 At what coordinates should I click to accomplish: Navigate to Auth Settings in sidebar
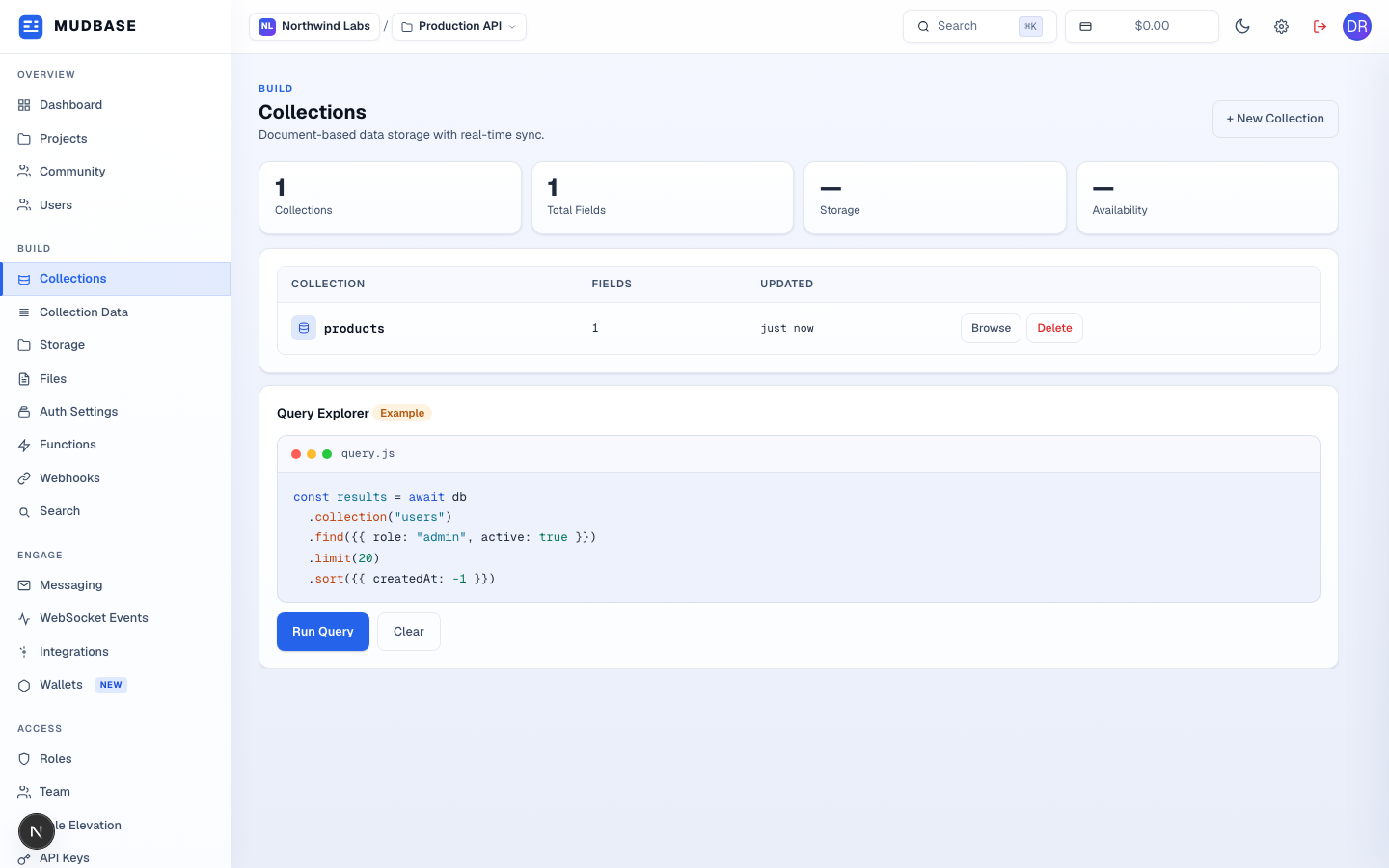point(115,412)
